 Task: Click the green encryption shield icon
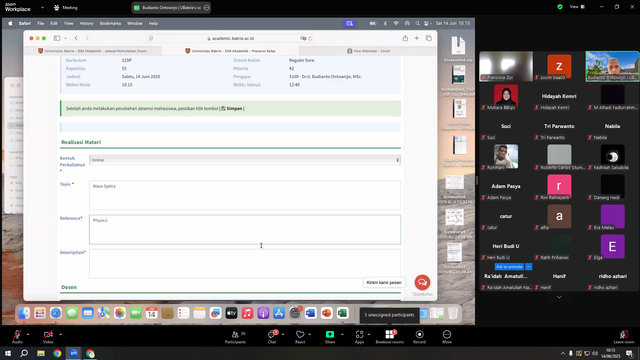point(560,7)
